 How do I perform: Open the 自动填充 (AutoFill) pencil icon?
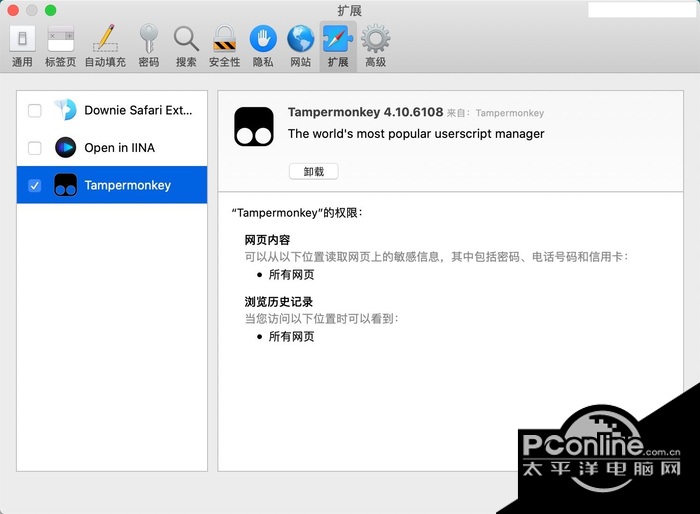click(x=105, y=38)
